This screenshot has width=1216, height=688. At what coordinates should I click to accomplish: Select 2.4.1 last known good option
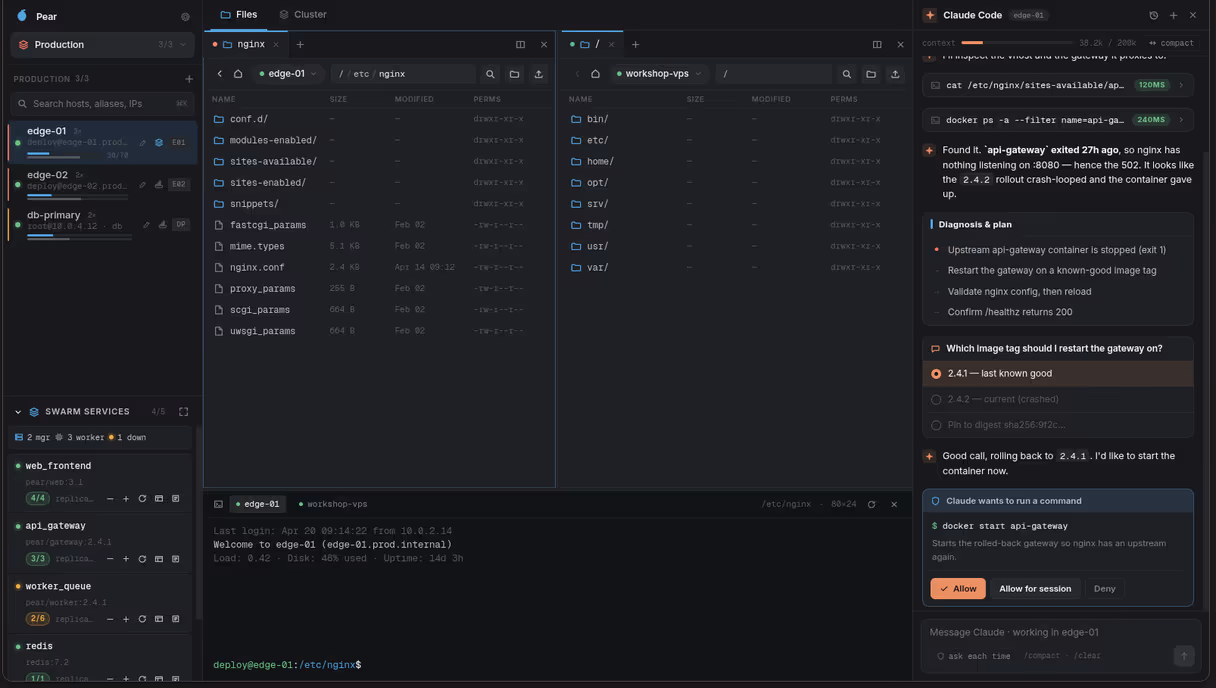[1058, 374]
